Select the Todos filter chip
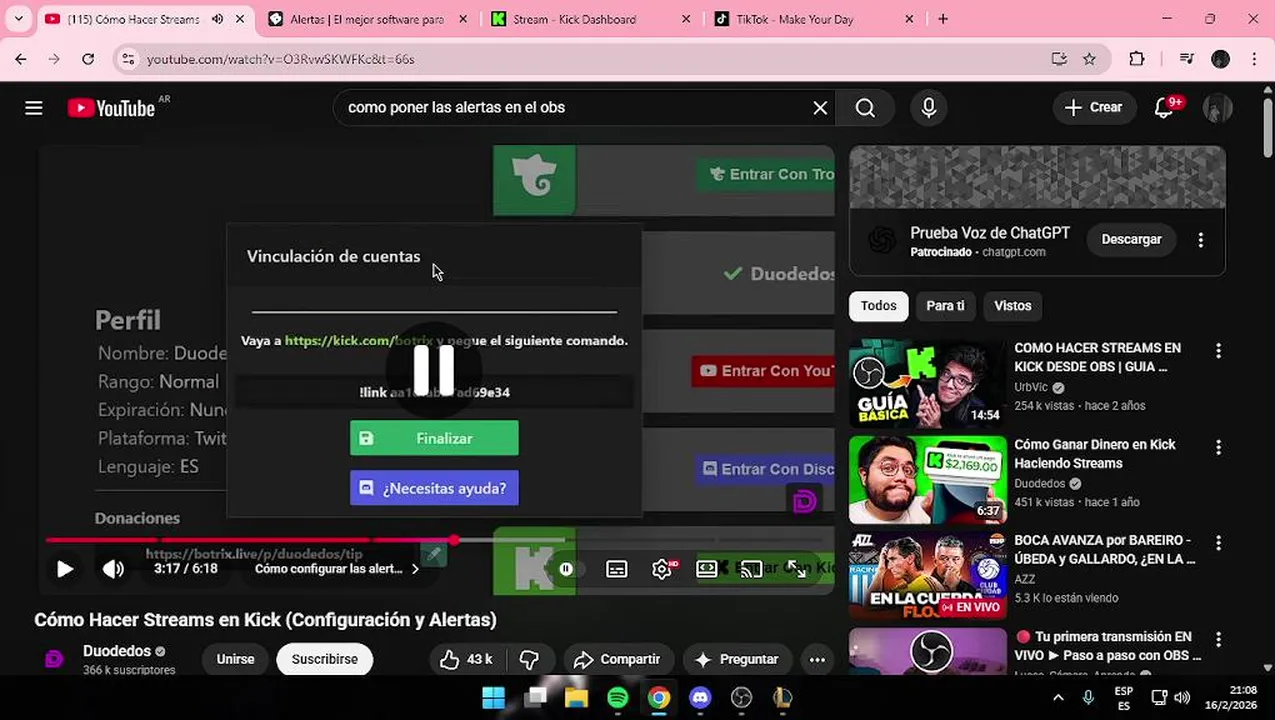 [x=879, y=306]
